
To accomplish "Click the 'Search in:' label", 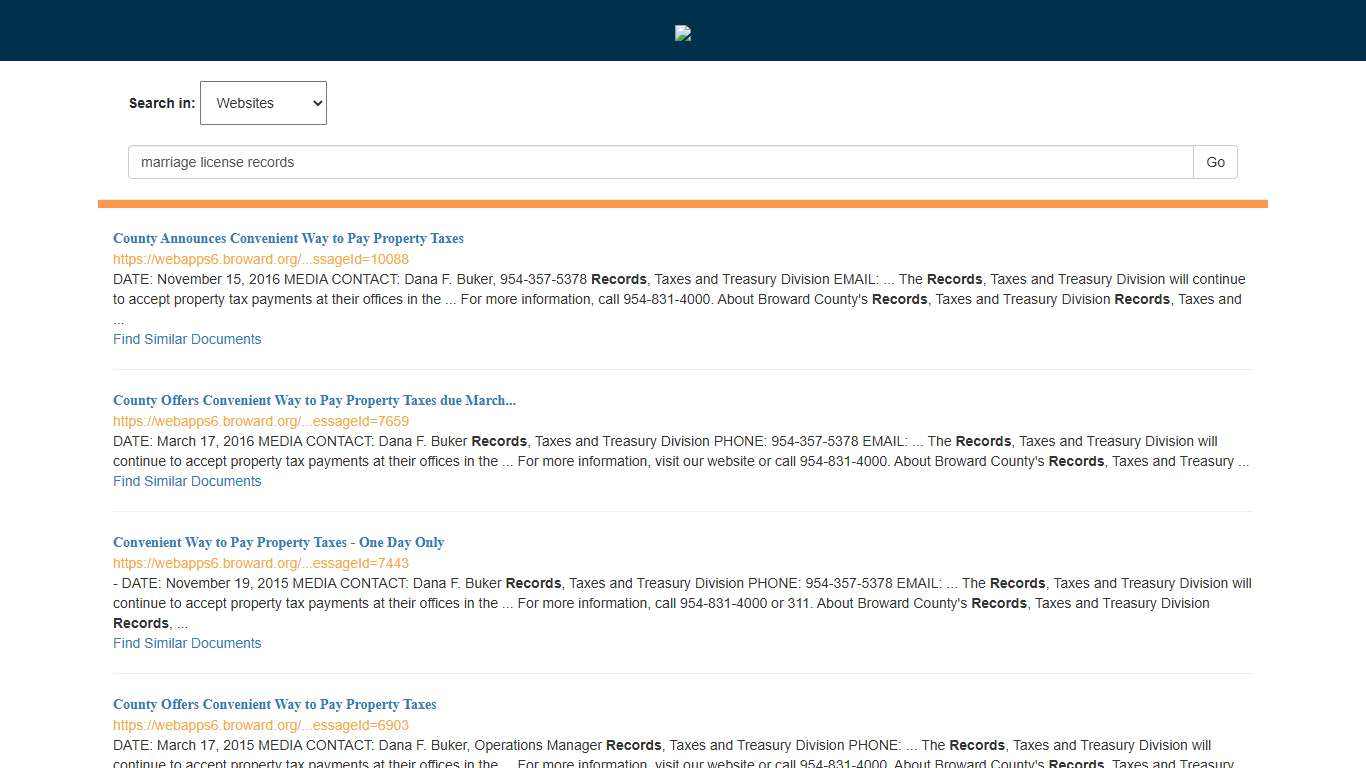I will tap(162, 103).
